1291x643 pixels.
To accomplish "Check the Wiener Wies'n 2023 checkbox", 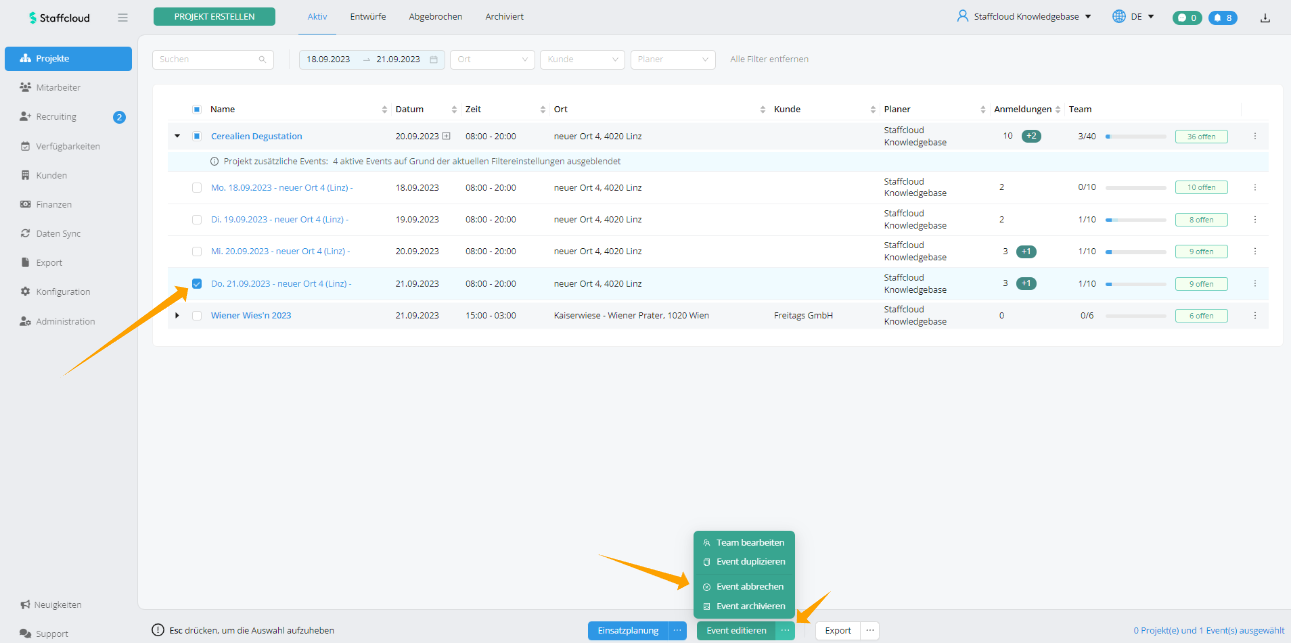I will click(x=197, y=315).
